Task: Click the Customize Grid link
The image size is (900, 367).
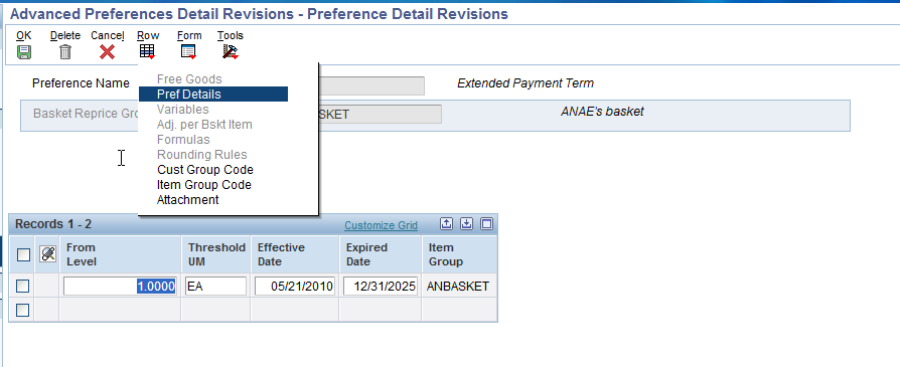Action: coord(381,225)
